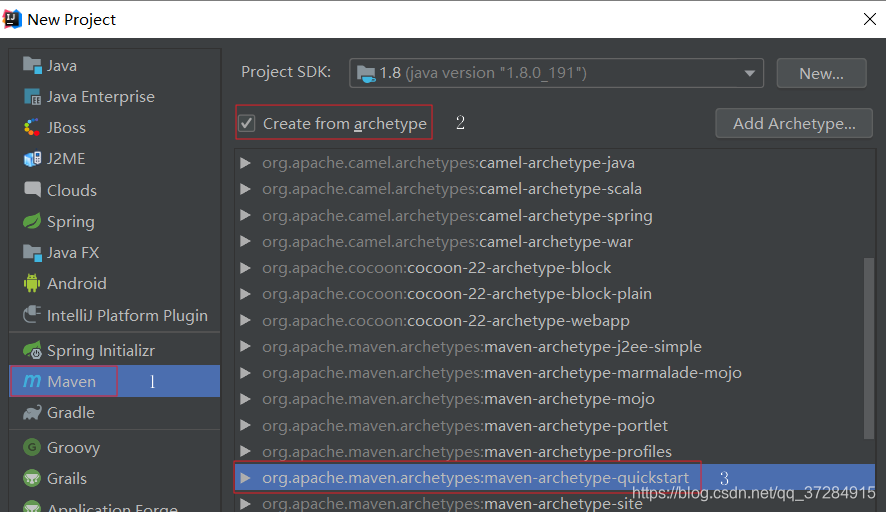Viewport: 886px width, 512px height.
Task: Open the Project SDK dropdown arrow
Action: [x=750, y=73]
